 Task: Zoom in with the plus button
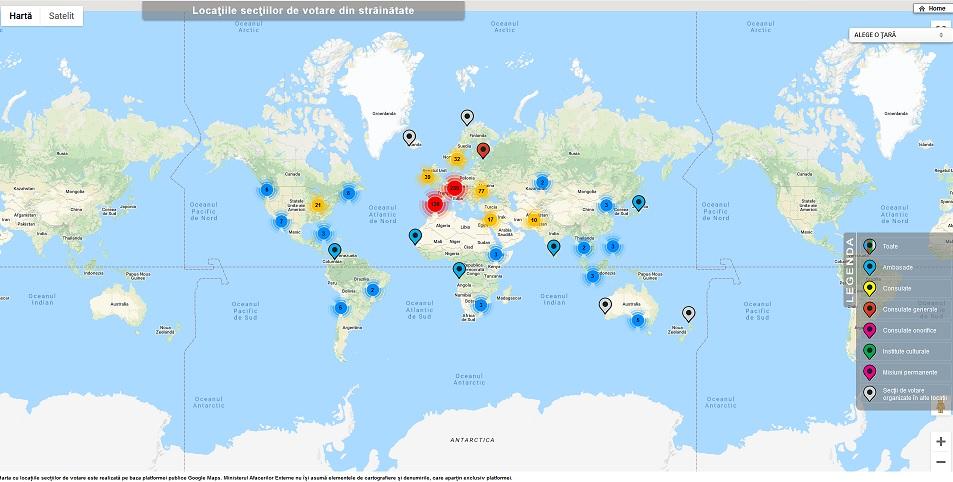[x=940, y=441]
